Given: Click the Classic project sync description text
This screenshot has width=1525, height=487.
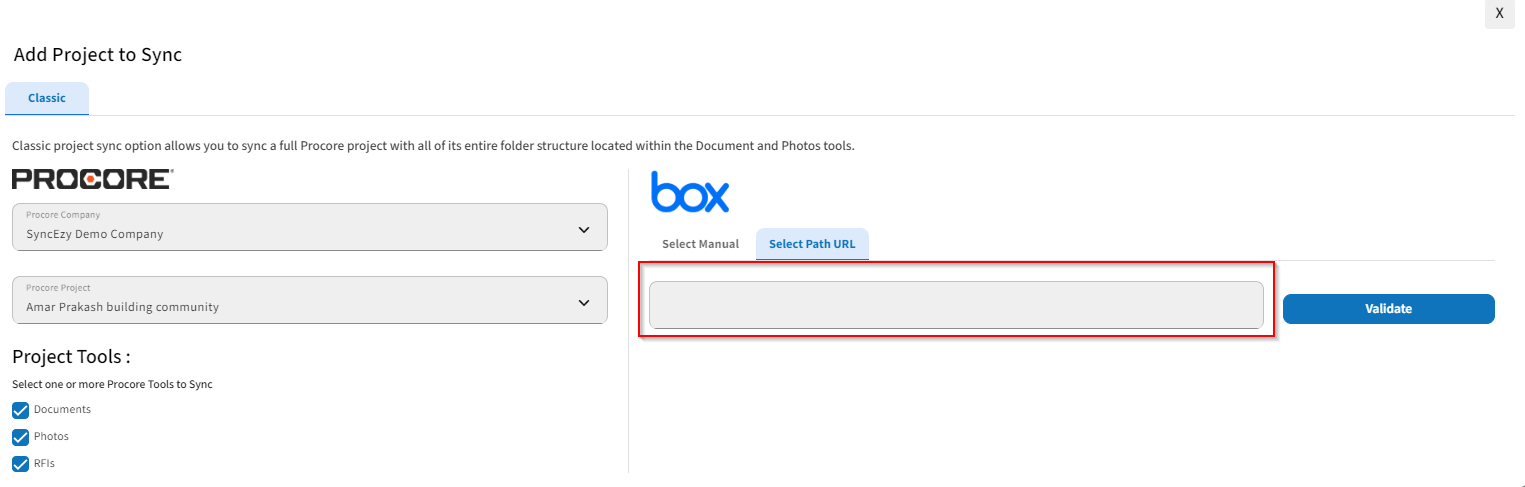Looking at the screenshot, I should pos(433,146).
